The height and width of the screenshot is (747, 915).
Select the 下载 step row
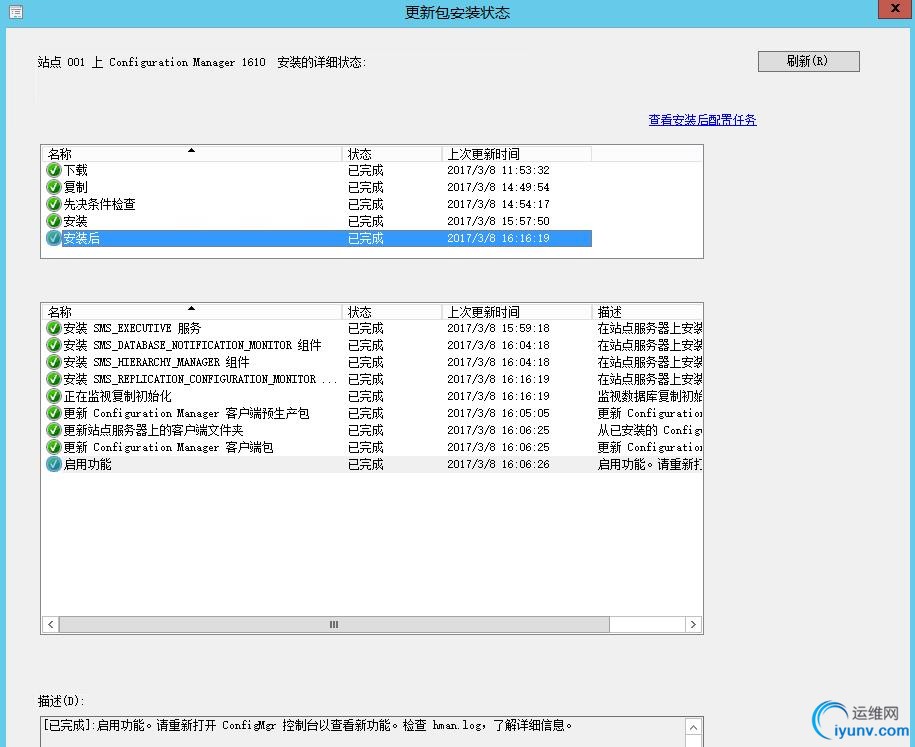point(318,170)
